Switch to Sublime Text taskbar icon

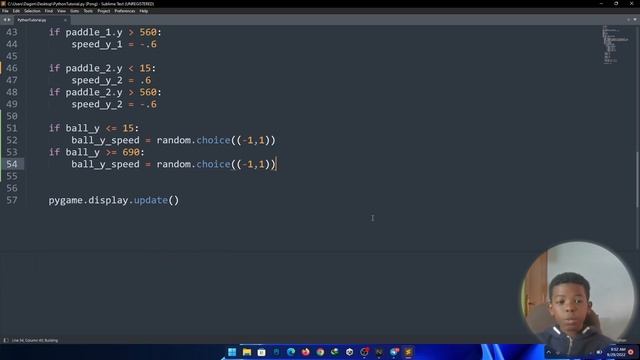(x=409, y=352)
